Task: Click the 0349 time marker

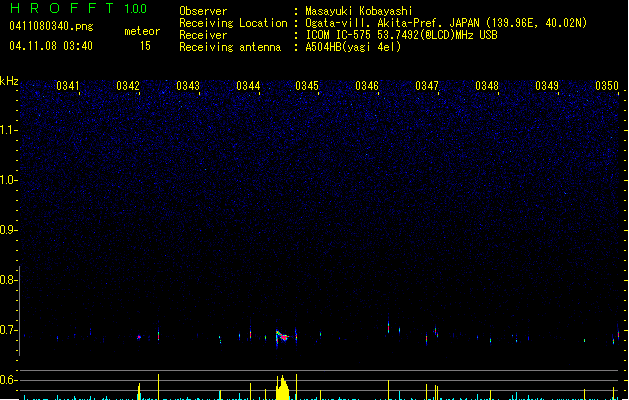Action: [547, 86]
